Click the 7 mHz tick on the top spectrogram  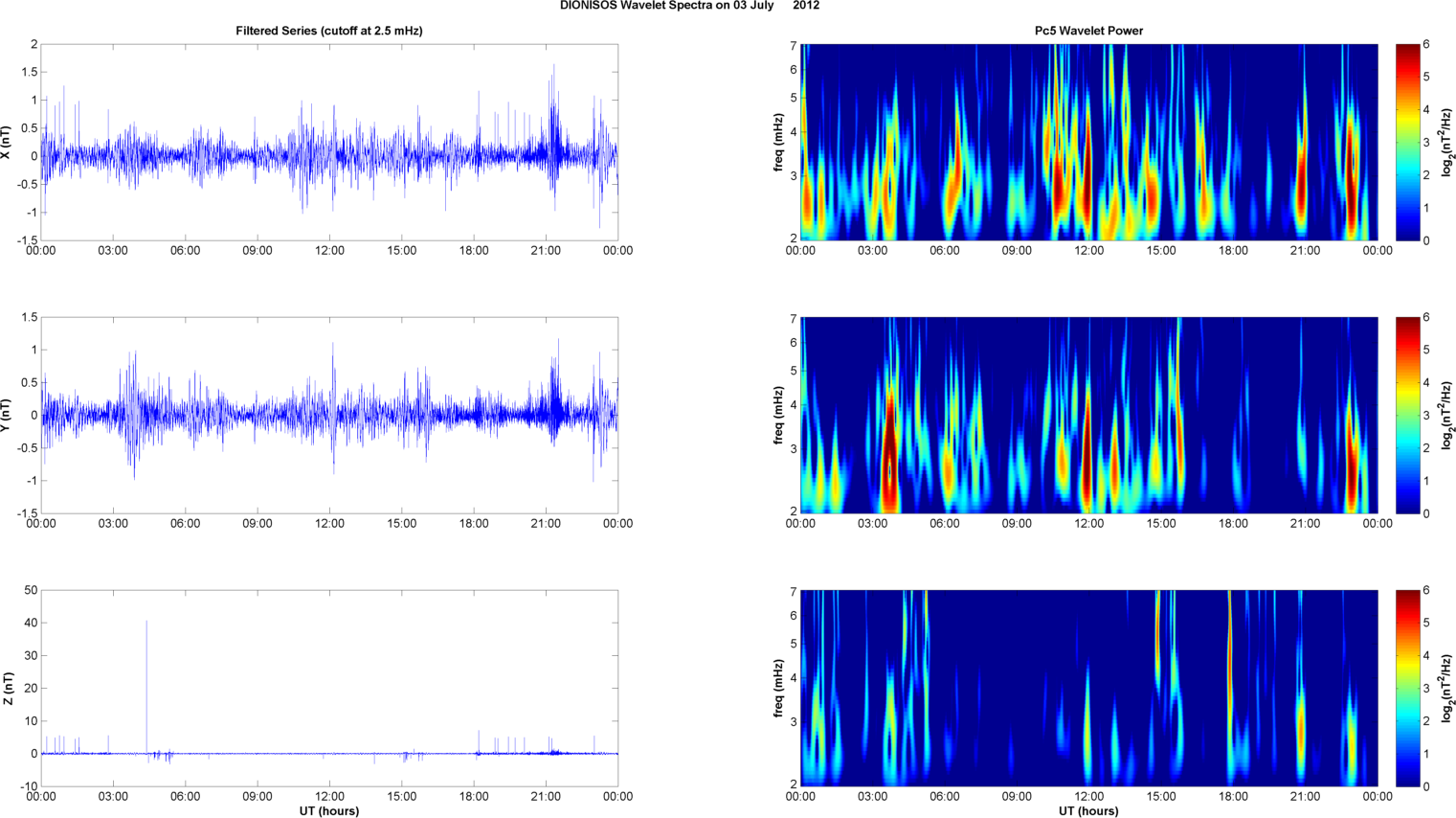[x=794, y=46]
